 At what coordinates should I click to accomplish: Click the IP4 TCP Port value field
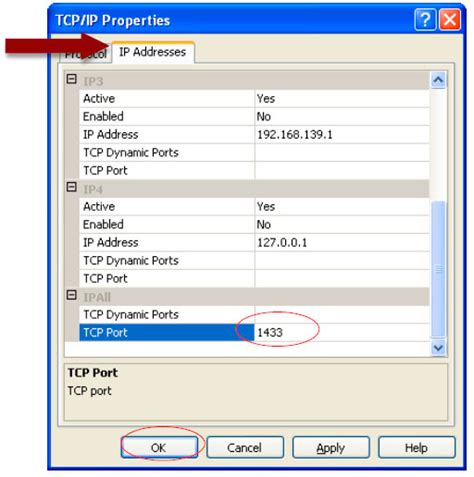(342, 279)
